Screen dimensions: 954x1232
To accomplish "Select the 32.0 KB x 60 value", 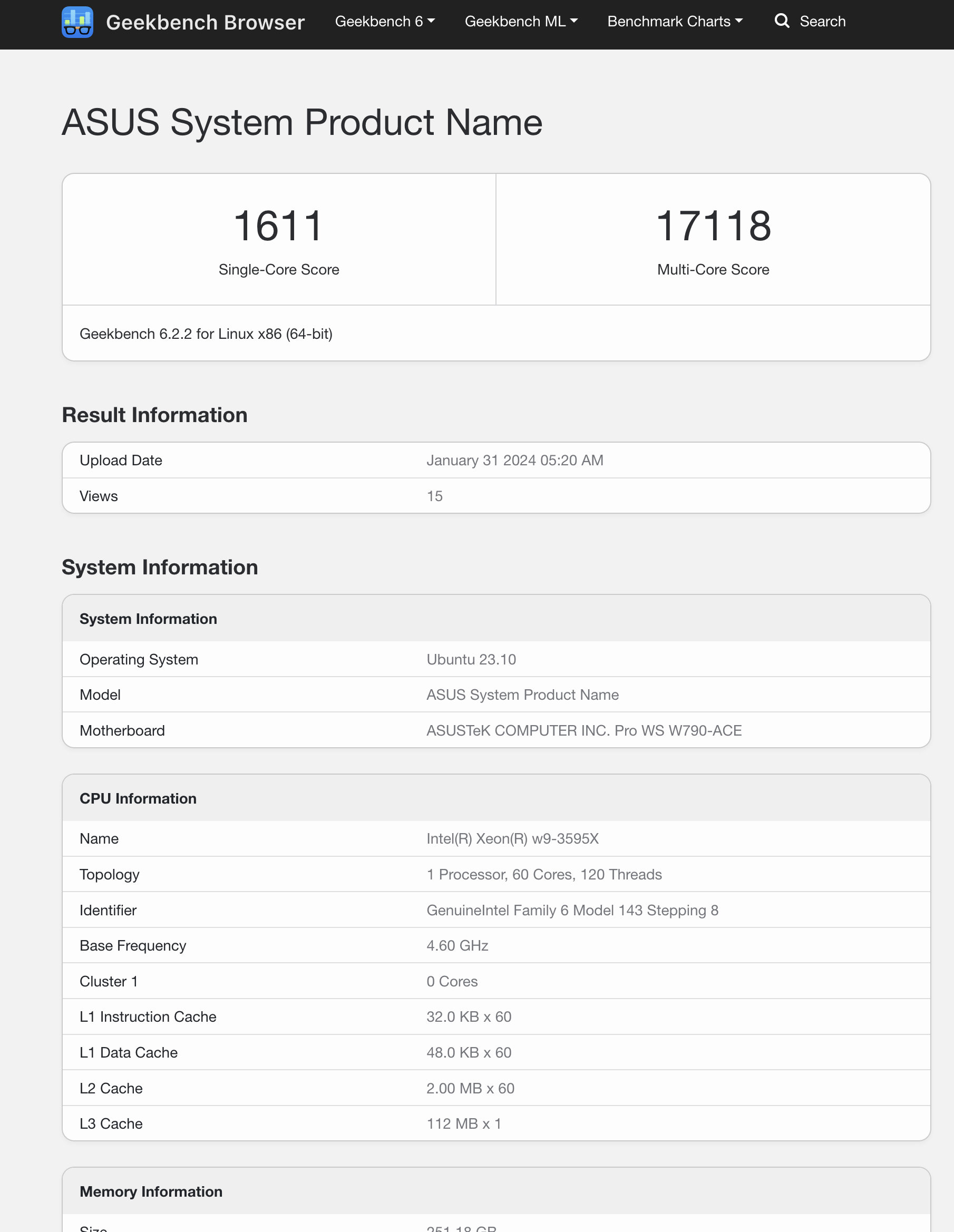I will [469, 1017].
